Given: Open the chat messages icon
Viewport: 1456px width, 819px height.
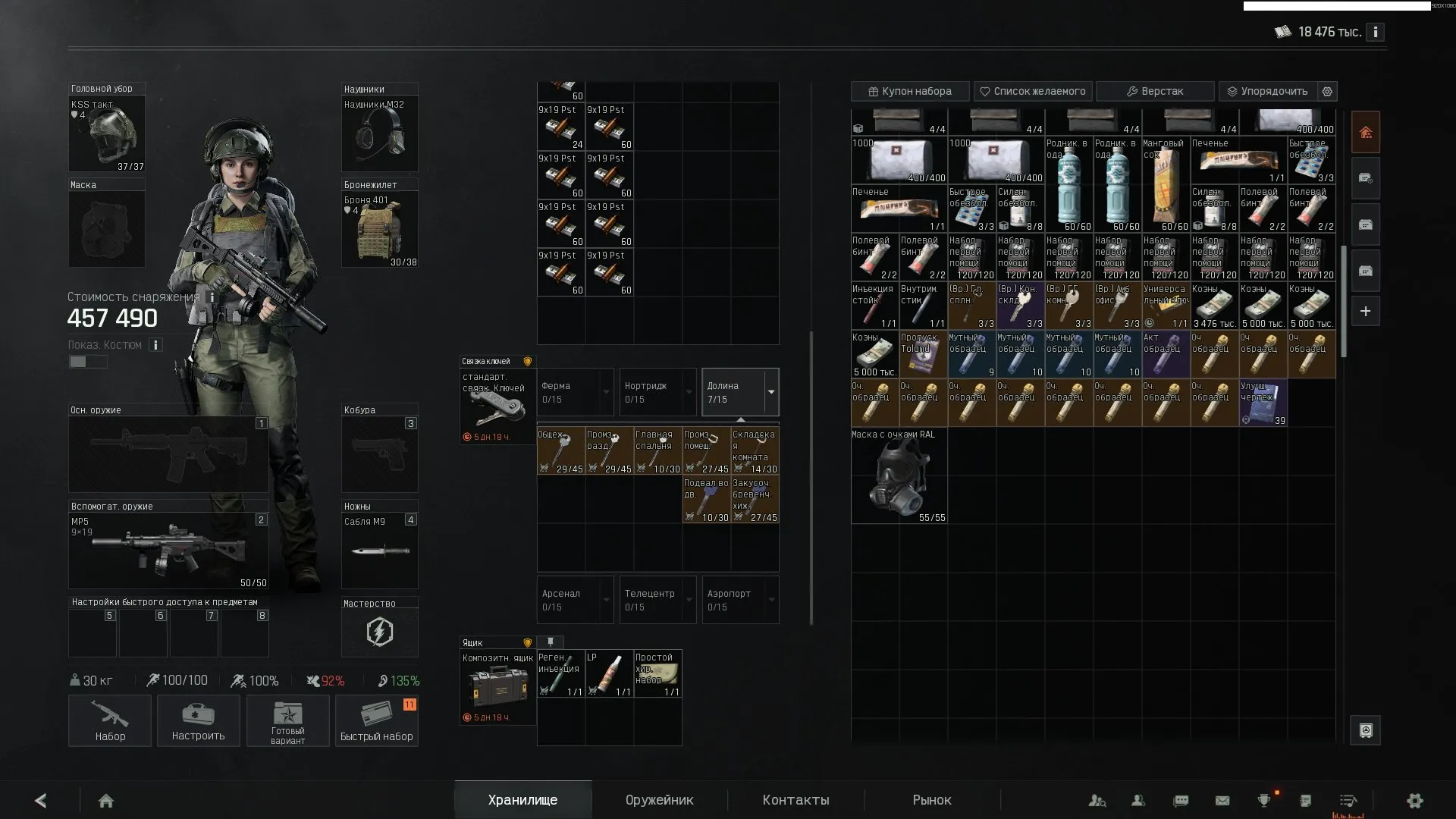Looking at the screenshot, I should [1181, 800].
